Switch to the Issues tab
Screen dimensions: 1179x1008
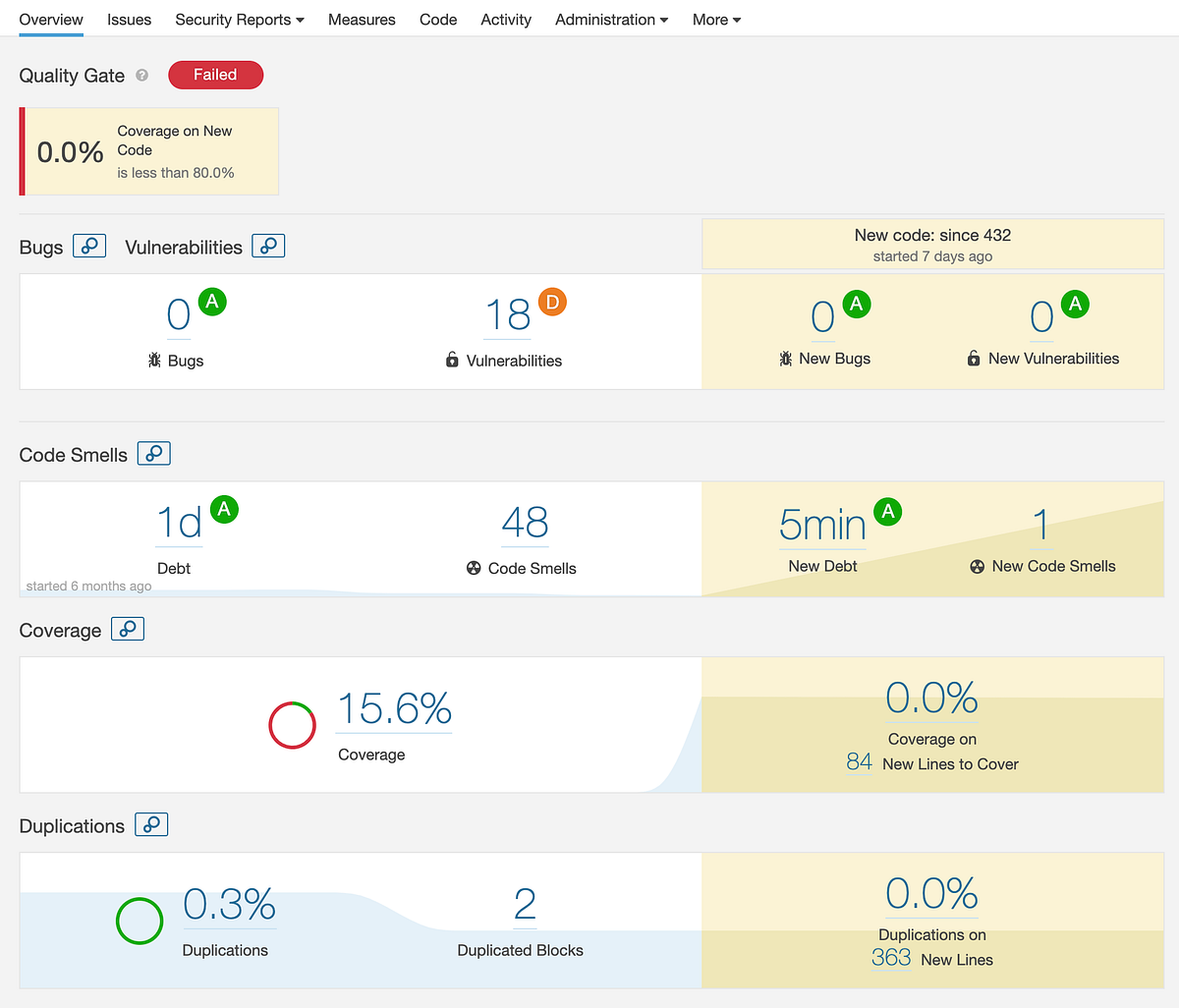(129, 19)
